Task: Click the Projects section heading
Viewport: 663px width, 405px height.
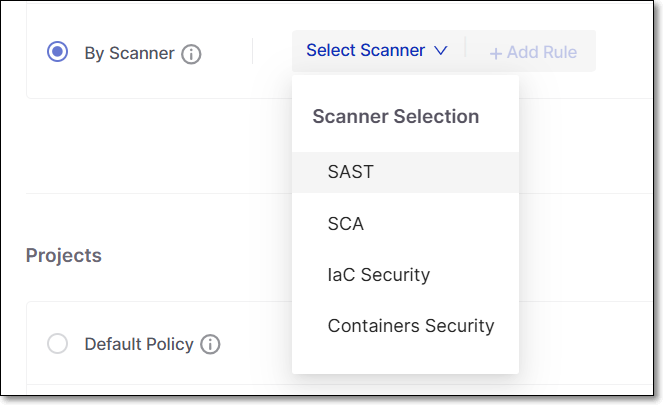Action: coord(64,255)
